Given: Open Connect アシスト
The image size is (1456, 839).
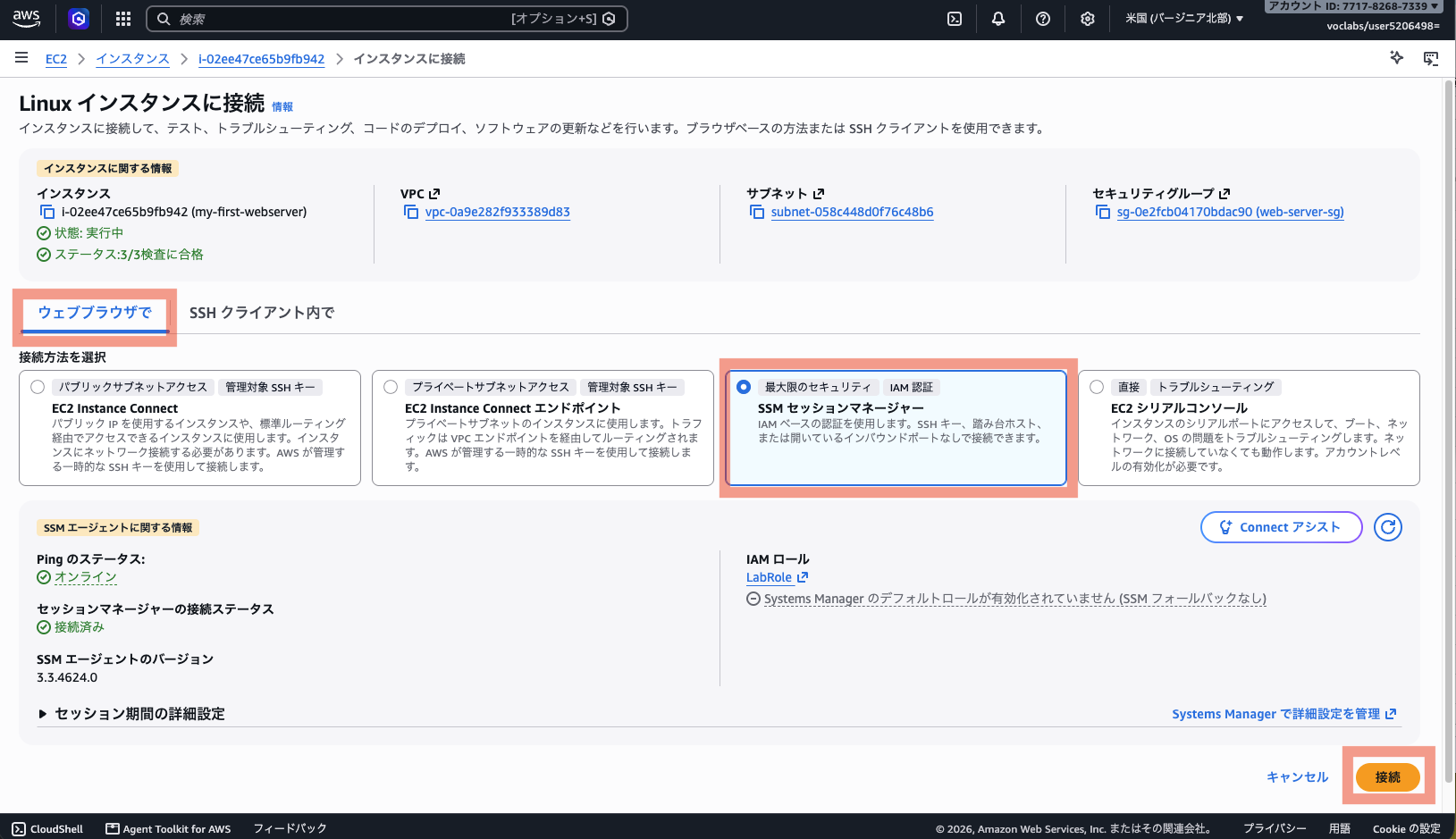Looking at the screenshot, I should 1282,527.
